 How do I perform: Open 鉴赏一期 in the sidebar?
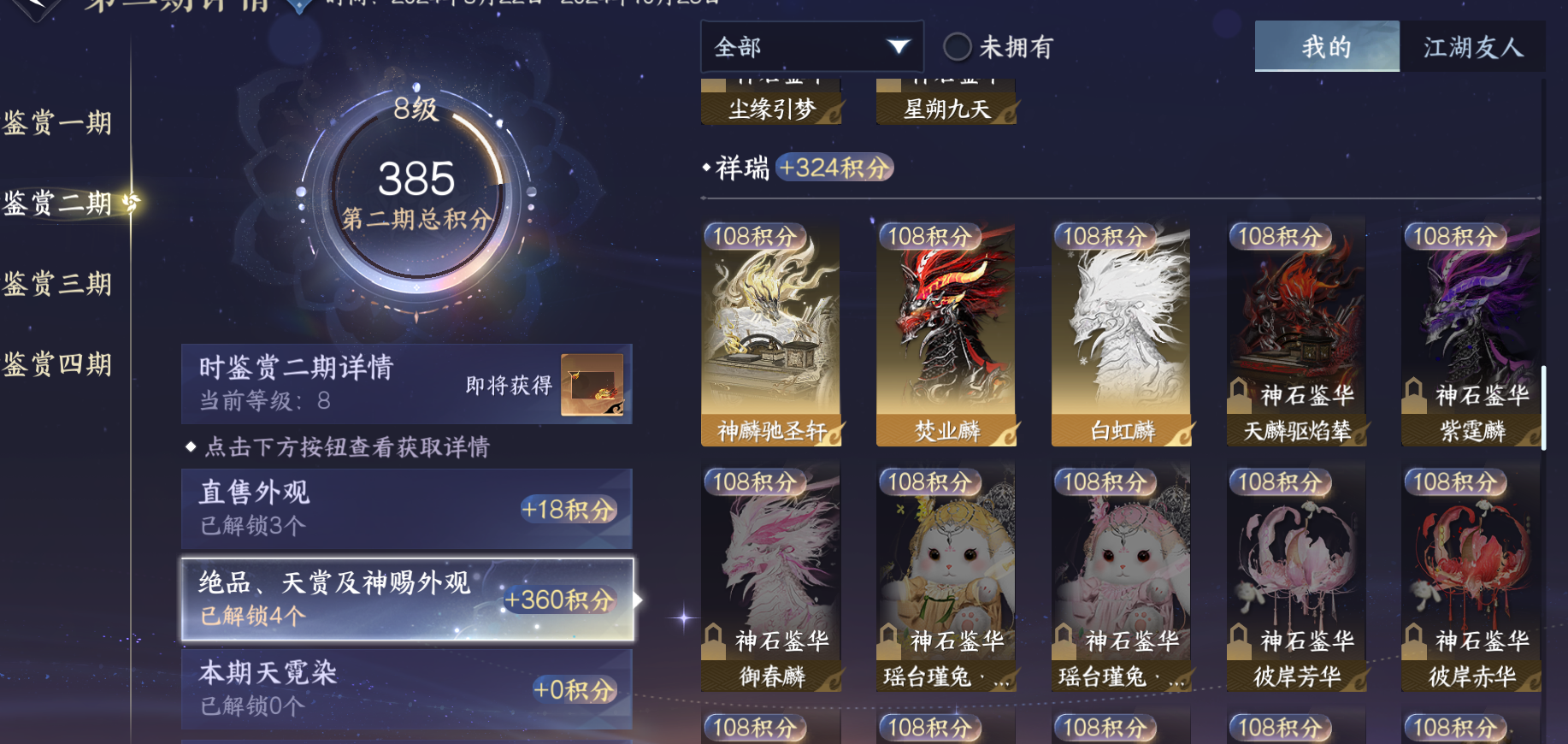coord(58,123)
